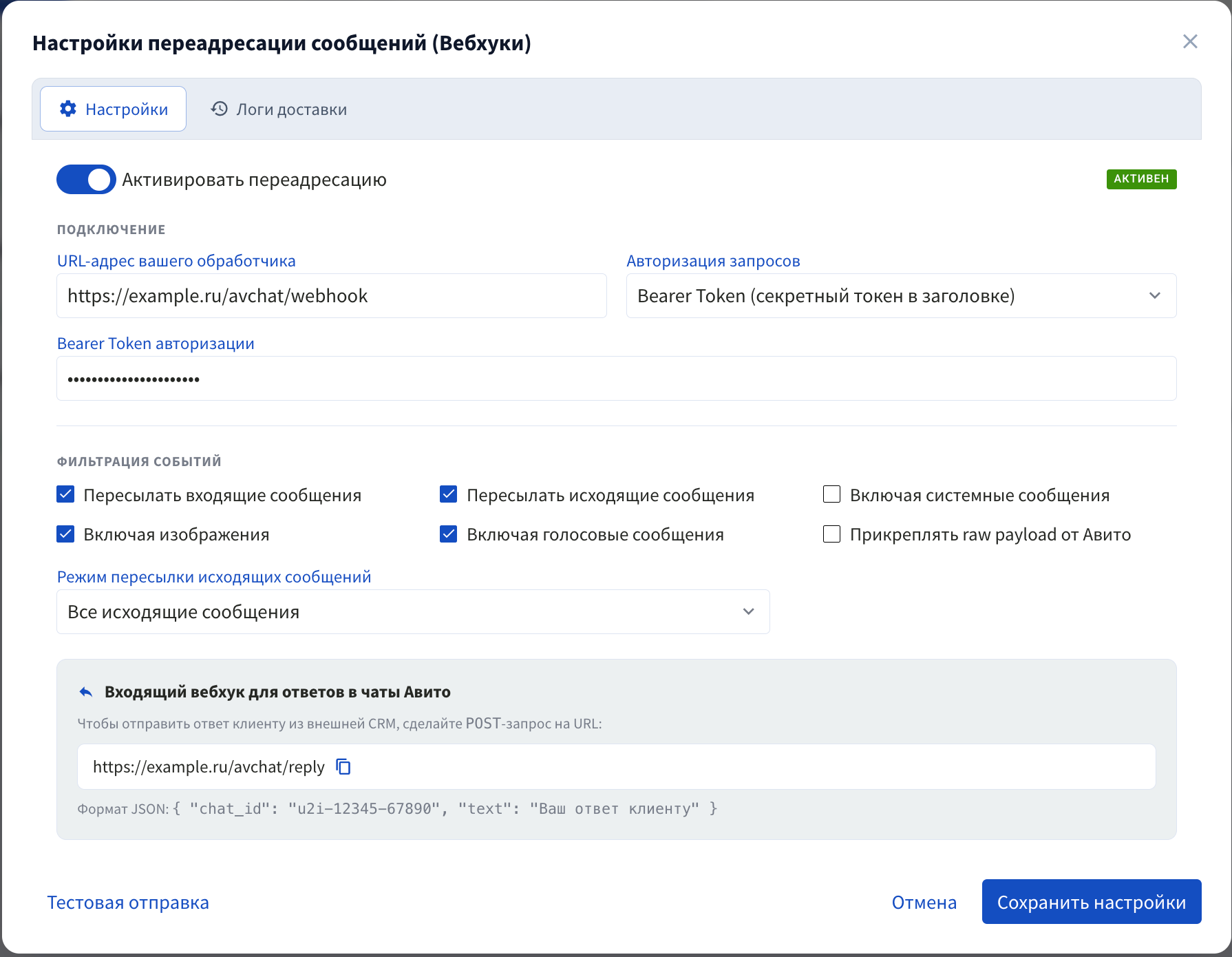Click the reply arrow icon near Входящий вебхук
This screenshot has height=957, width=1232.
tap(86, 692)
